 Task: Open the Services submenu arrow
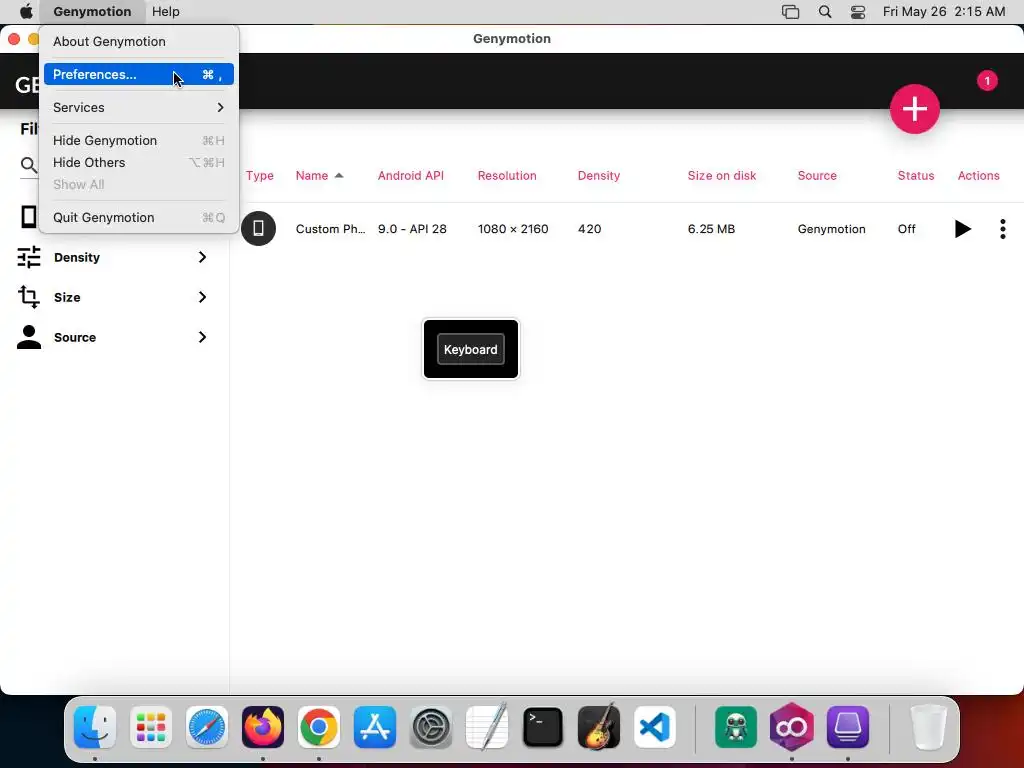click(221, 107)
